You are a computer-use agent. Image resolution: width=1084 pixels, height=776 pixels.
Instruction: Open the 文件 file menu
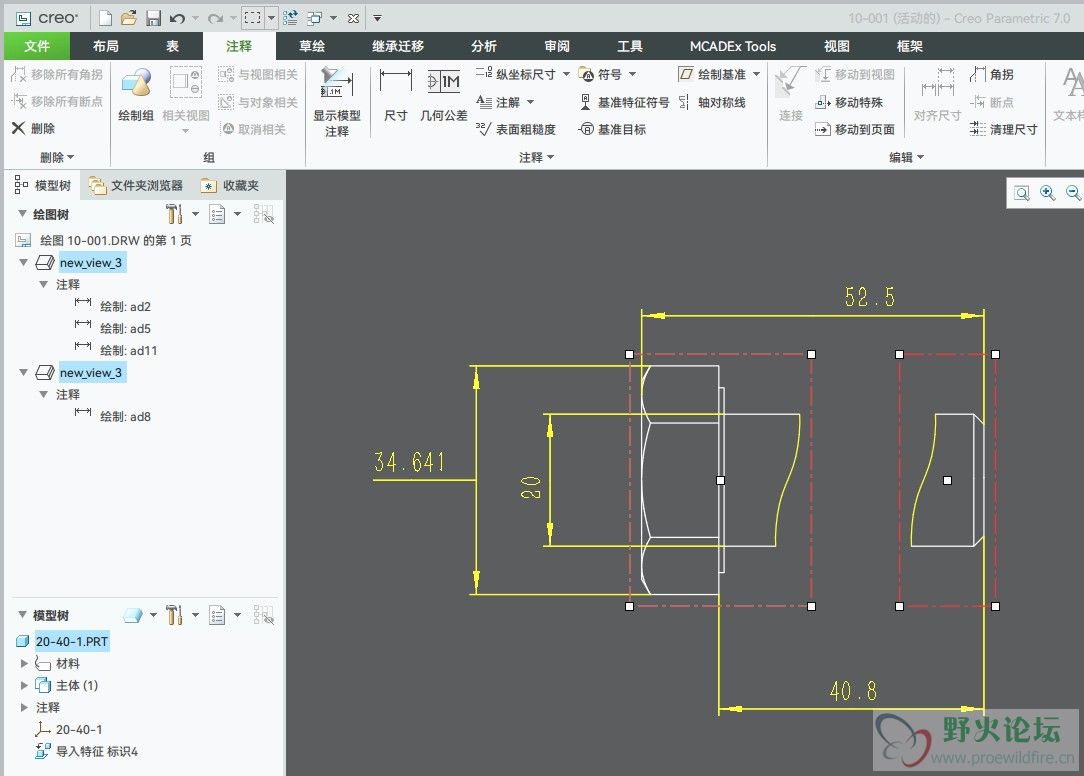(37, 46)
